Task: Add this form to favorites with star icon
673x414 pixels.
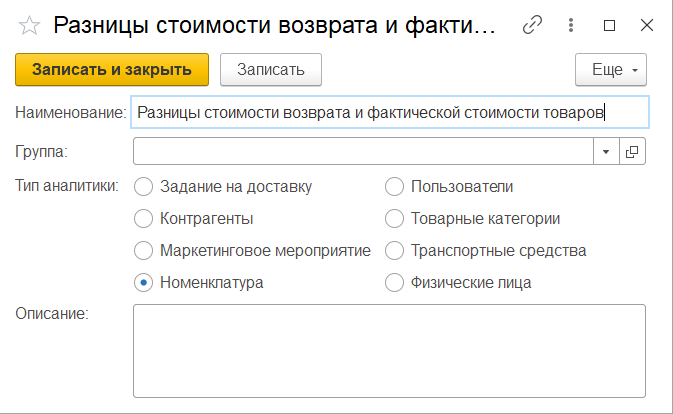Action: point(29,25)
